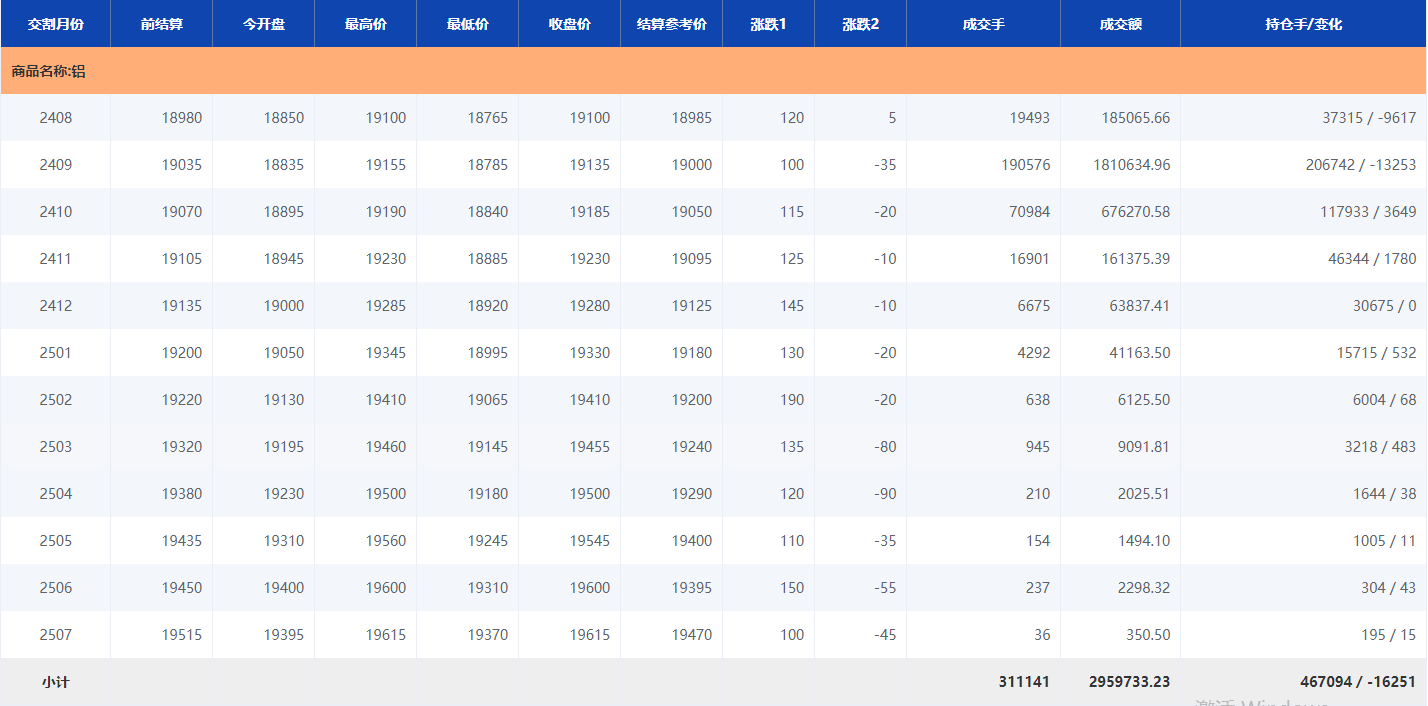Select the 2412 contract row label
1428x706 pixels.
pos(56,306)
